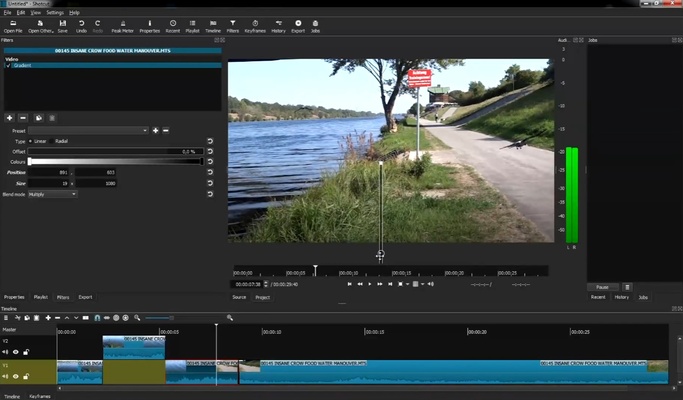Screen dimensions: 683x400
Task: Show the Recent panel from toolbar
Action: [172, 26]
